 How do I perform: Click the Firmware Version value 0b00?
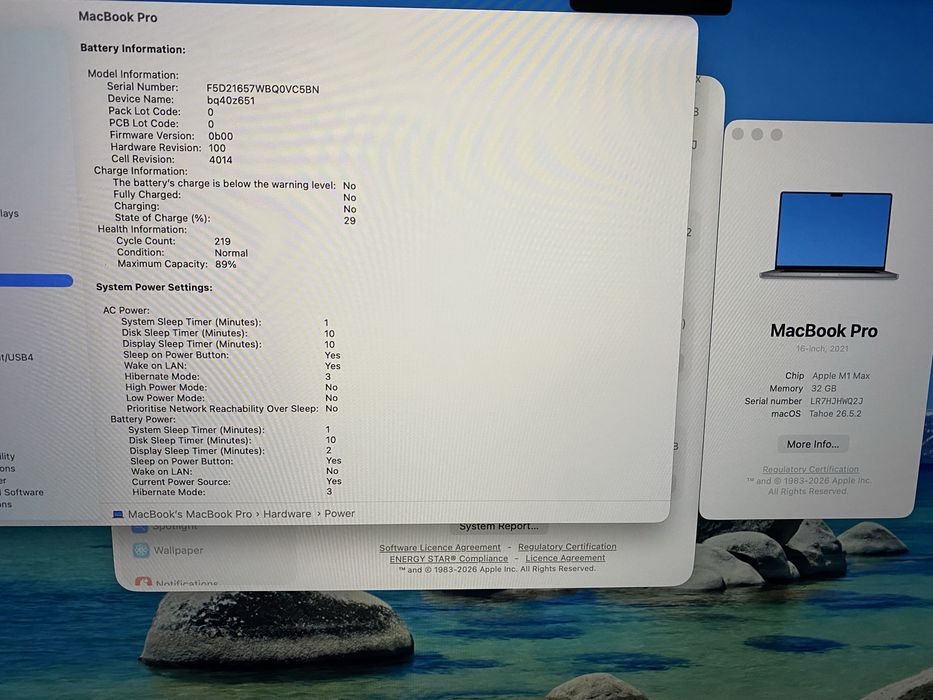[x=220, y=136]
